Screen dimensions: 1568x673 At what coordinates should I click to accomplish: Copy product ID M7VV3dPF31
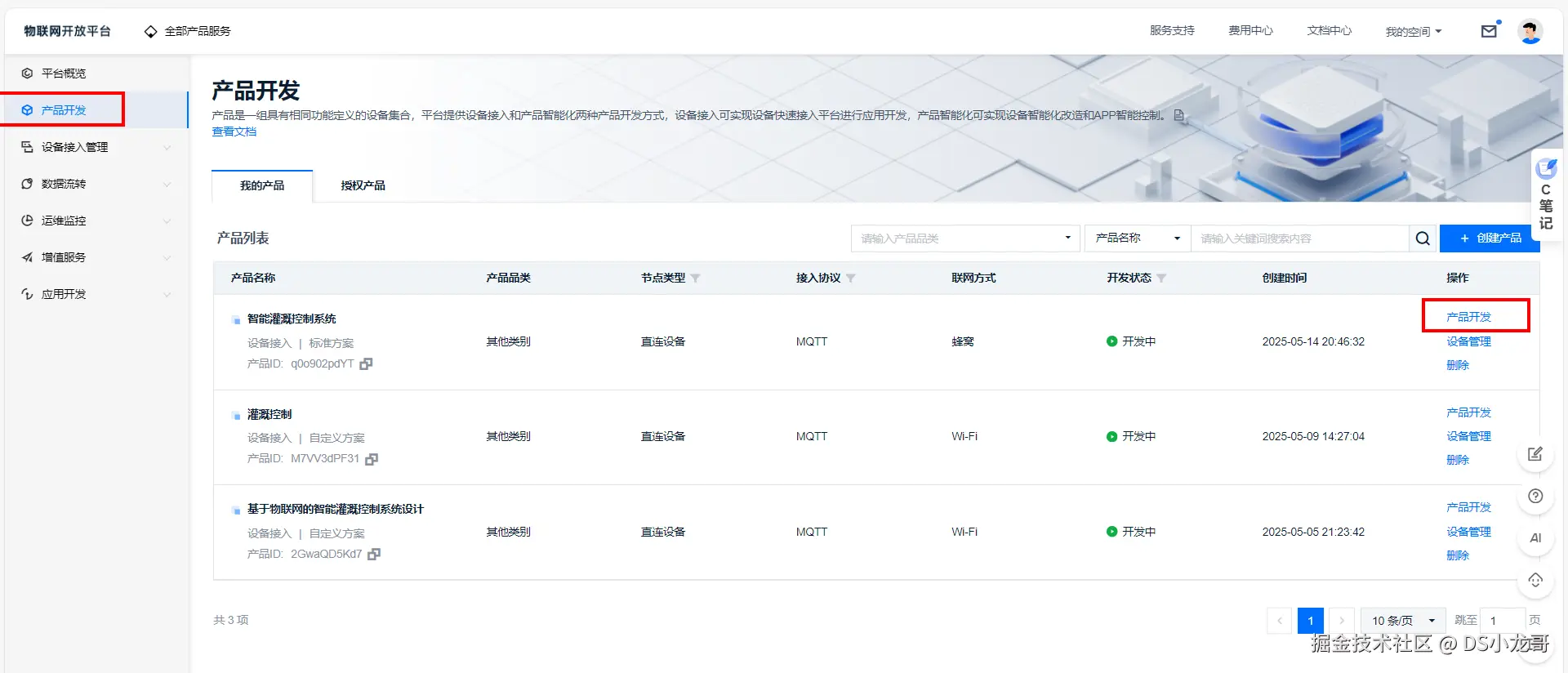tap(372, 459)
